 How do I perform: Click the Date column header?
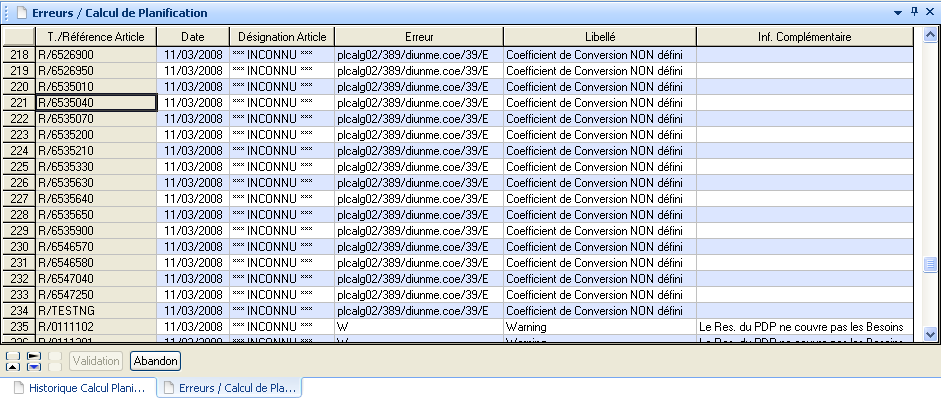(x=193, y=37)
